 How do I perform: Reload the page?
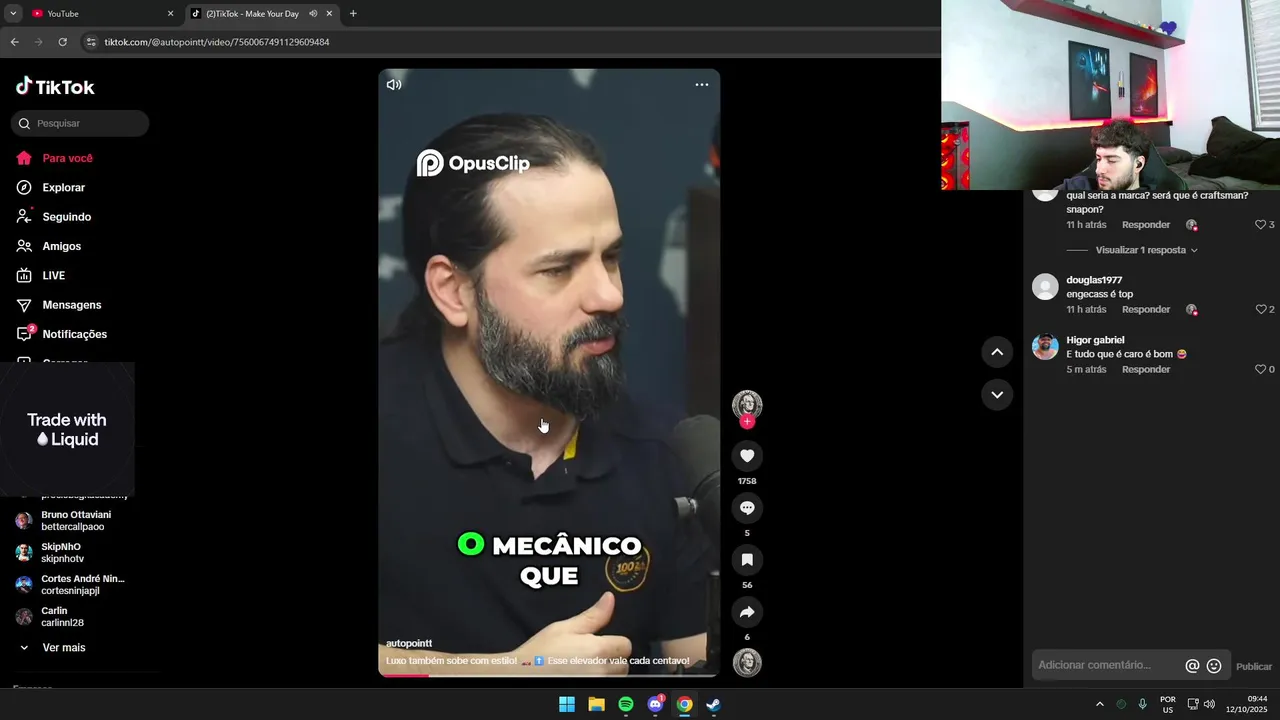click(x=62, y=42)
